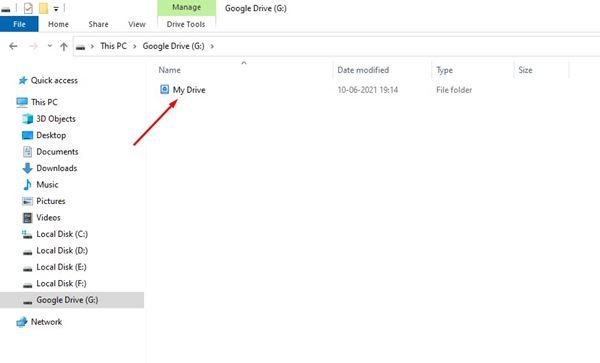Switch to the Home ribbon tab

click(58, 24)
